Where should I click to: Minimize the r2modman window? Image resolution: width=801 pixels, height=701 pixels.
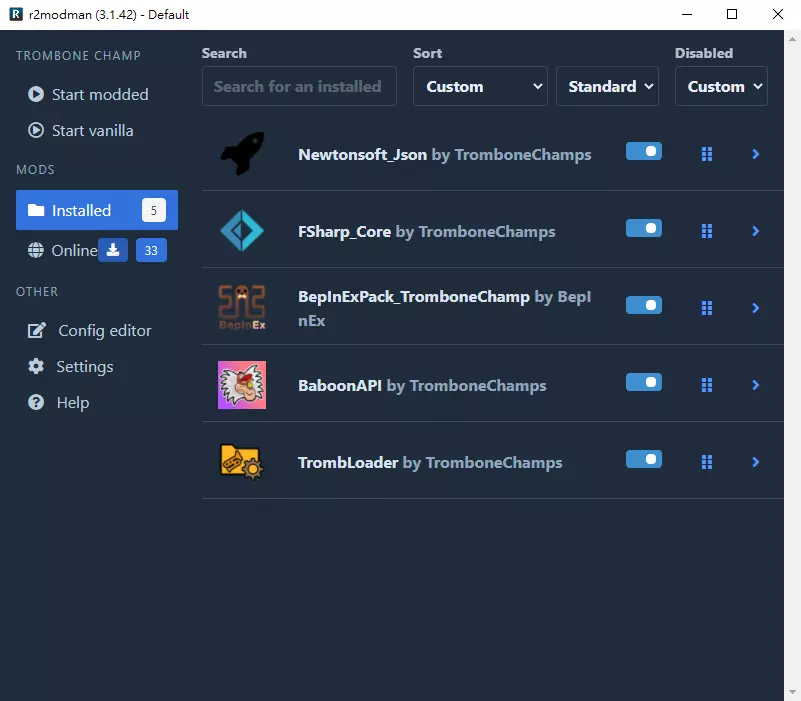tap(687, 14)
